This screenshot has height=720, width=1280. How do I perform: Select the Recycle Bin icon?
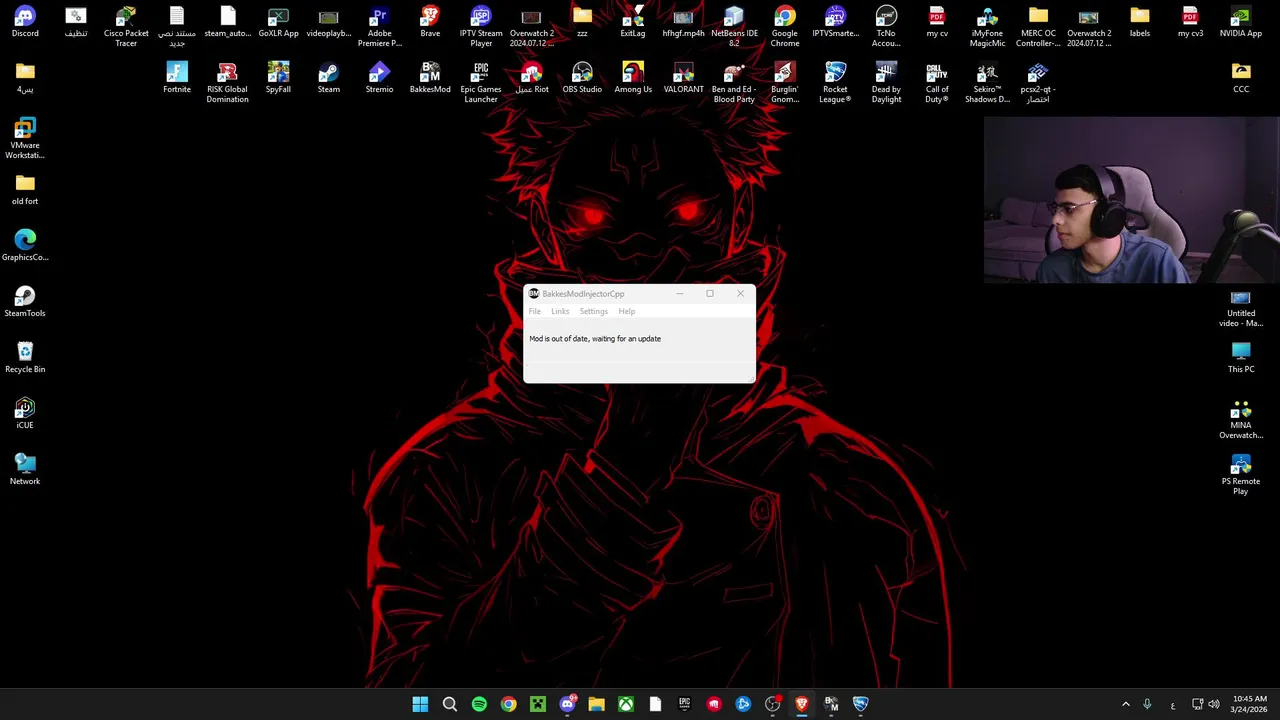point(25,358)
